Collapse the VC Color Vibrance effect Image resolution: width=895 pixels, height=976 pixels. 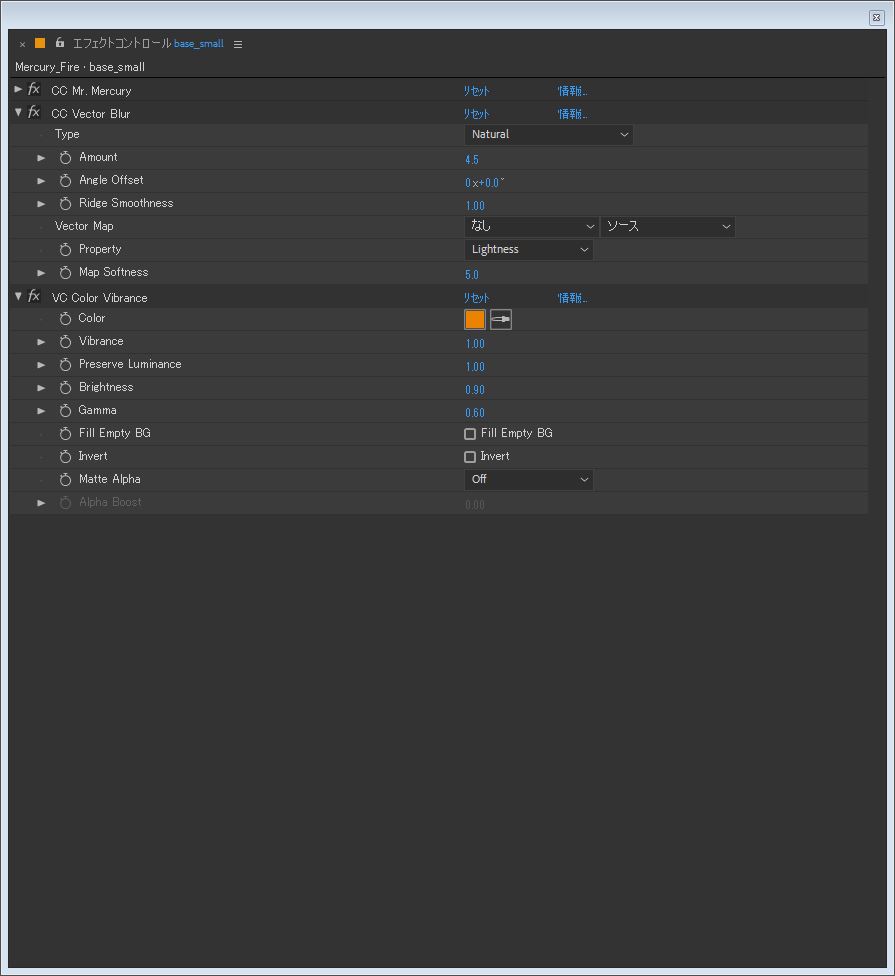click(18, 296)
